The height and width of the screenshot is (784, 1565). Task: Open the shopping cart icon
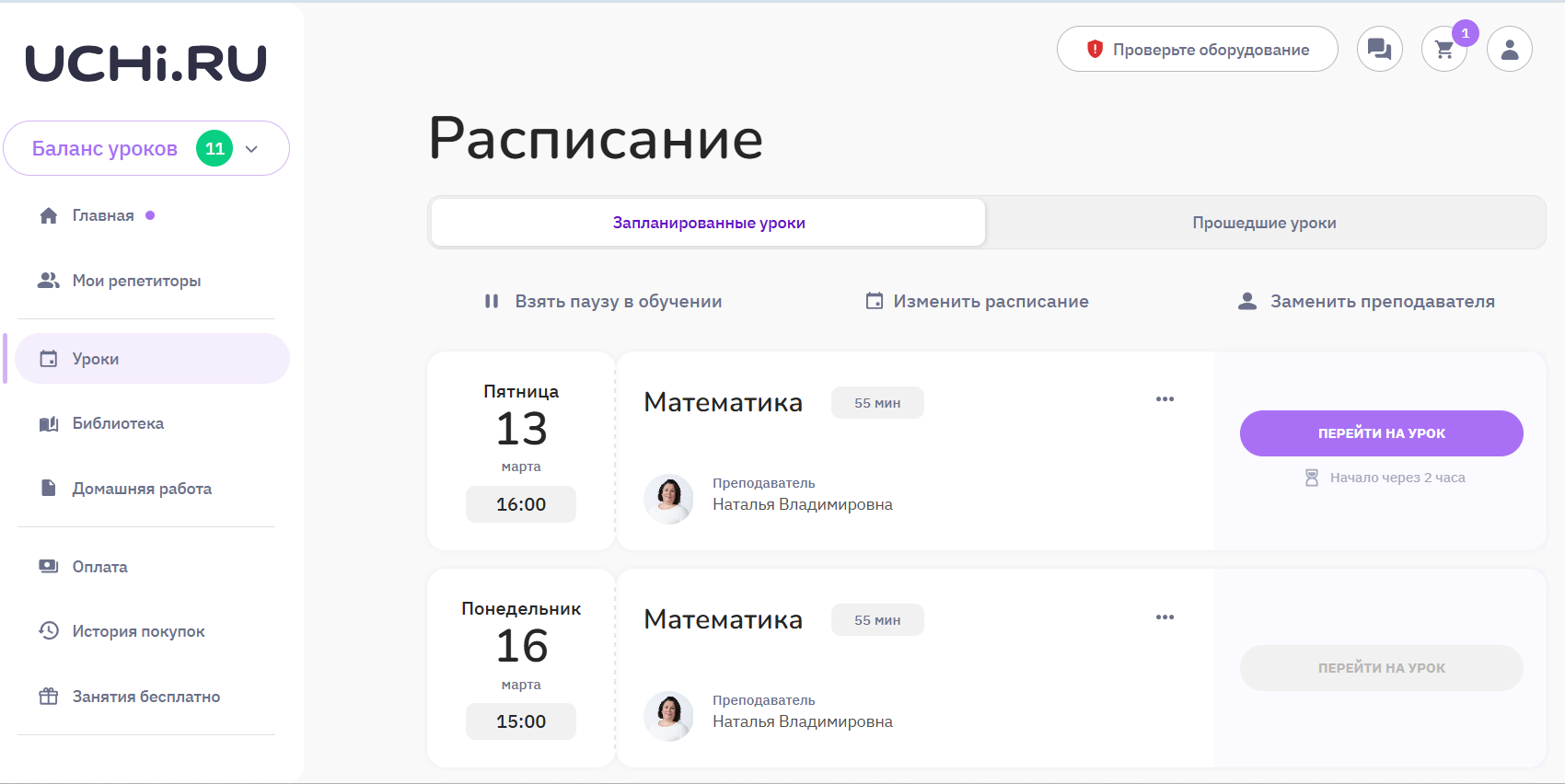click(1443, 50)
